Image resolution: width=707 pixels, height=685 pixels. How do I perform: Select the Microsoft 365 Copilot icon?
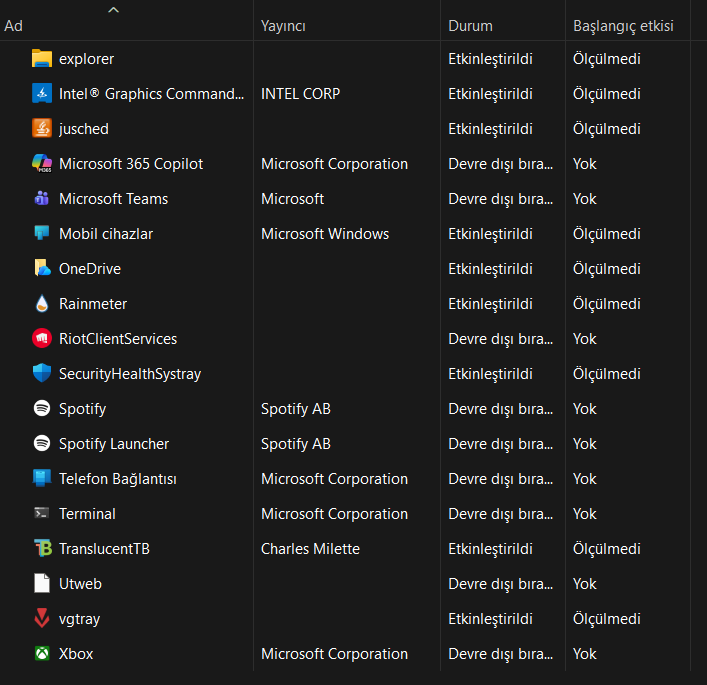coord(42,163)
